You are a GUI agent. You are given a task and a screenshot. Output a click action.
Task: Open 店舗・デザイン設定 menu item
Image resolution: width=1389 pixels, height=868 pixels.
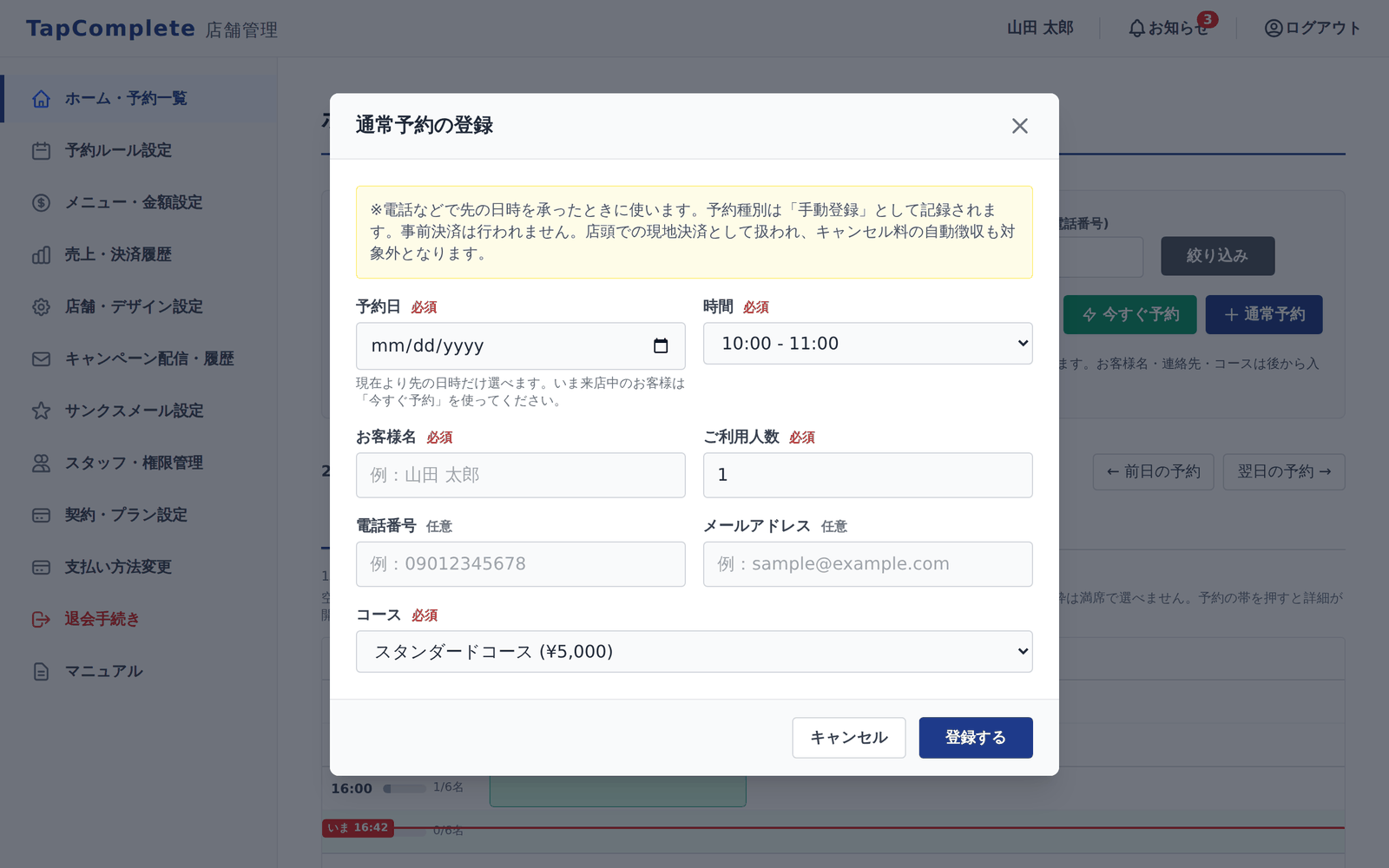(139, 307)
